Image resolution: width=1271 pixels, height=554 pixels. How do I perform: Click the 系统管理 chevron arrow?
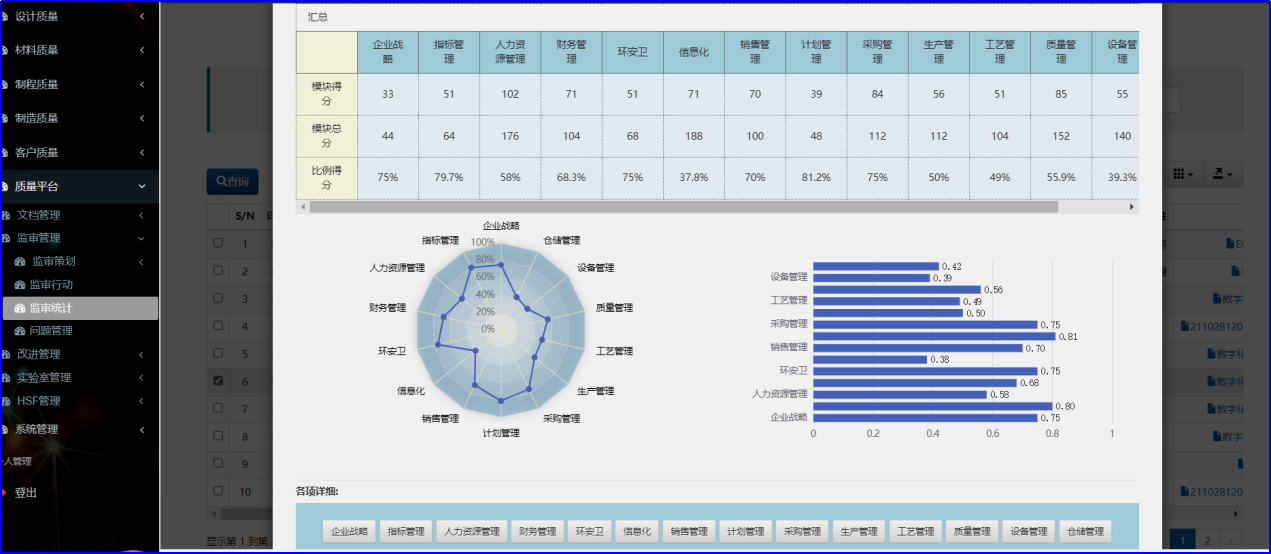pyautogui.click(x=142, y=429)
